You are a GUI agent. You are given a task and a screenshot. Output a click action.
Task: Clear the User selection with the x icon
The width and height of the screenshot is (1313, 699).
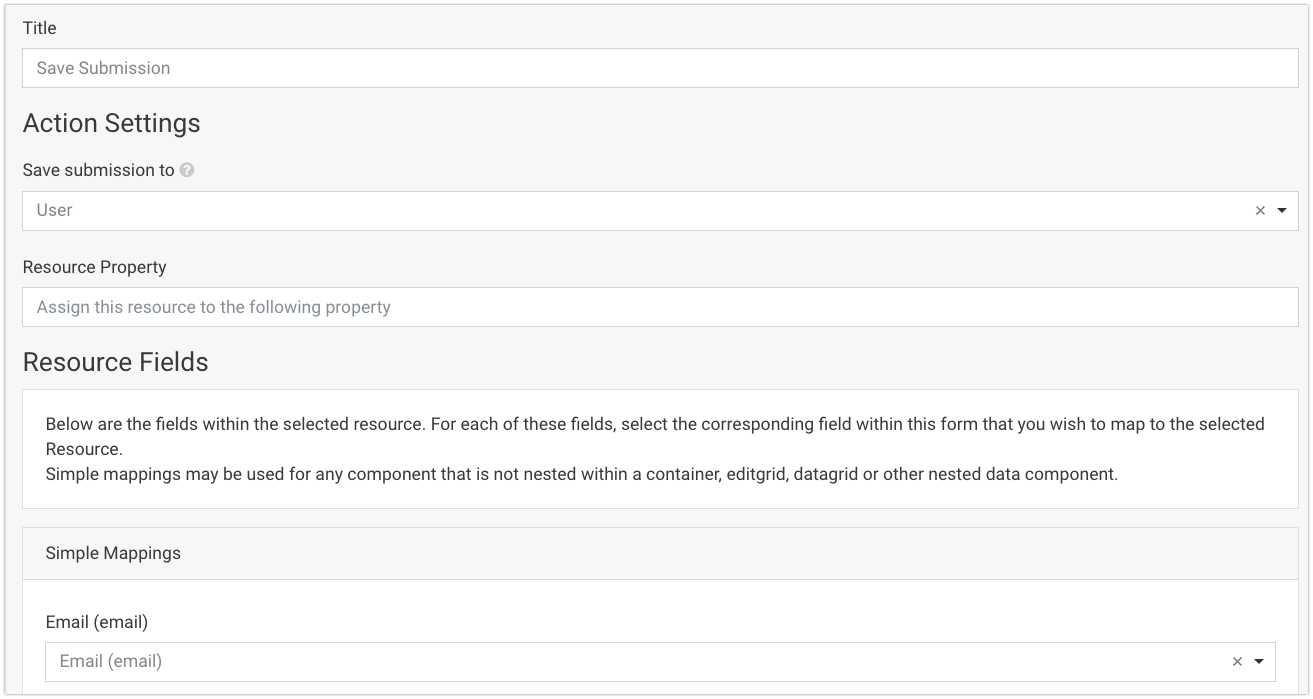tap(1260, 211)
